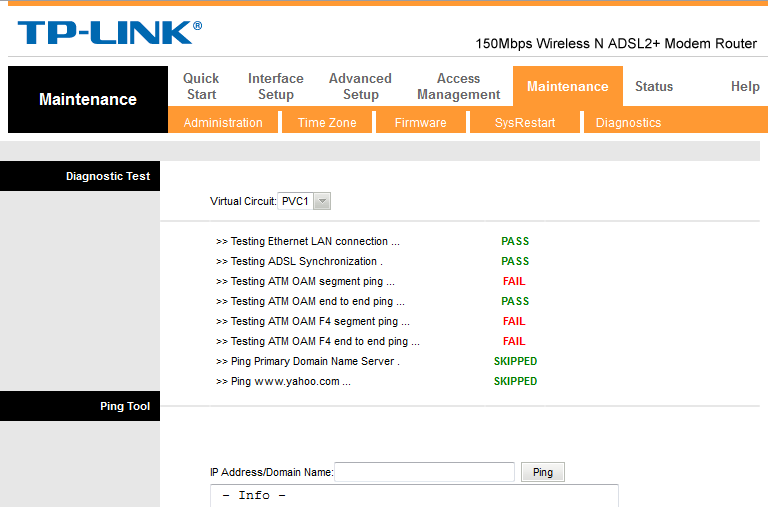Switch to the Access Management tab

pos(458,86)
